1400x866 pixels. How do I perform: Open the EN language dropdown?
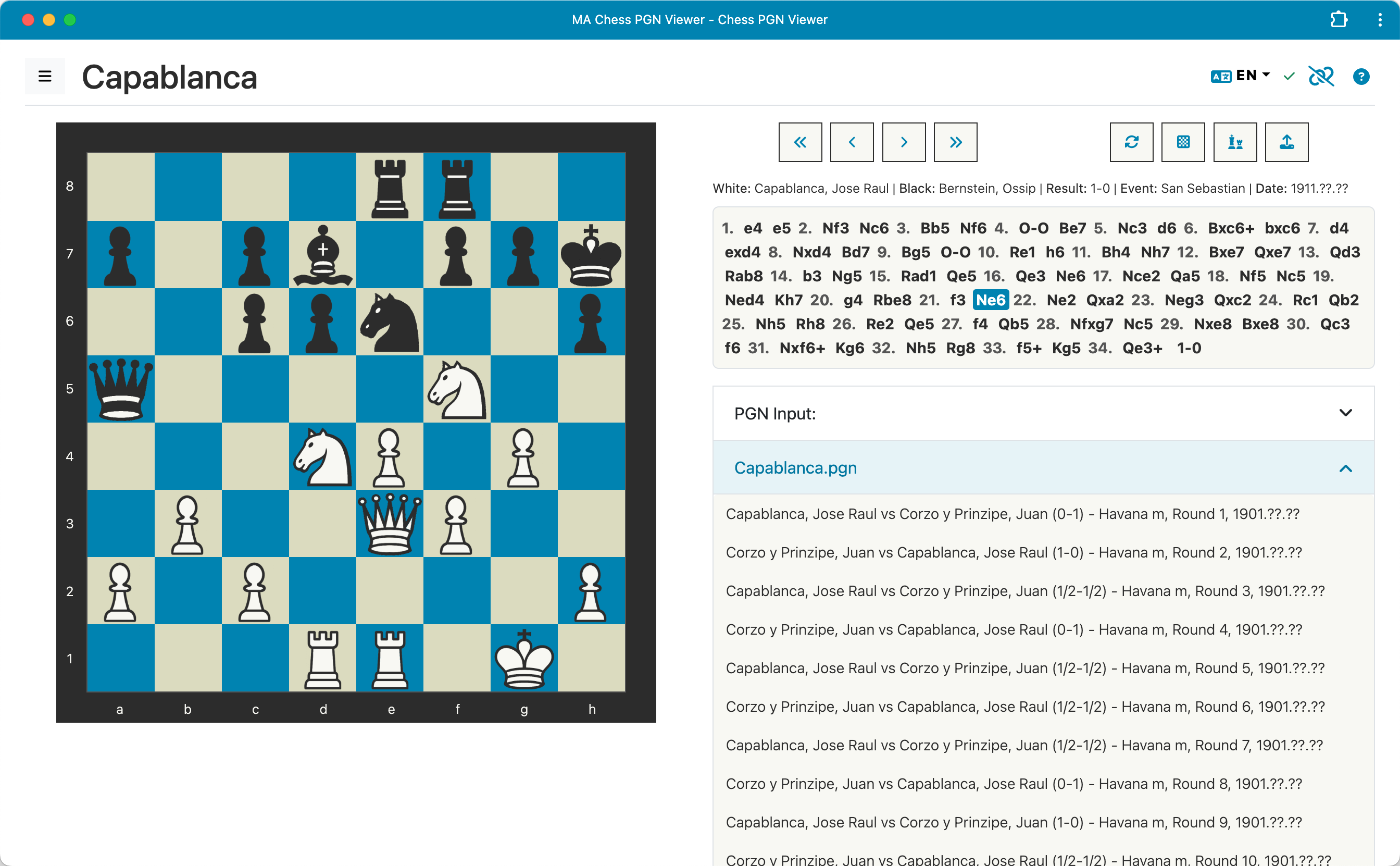pyautogui.click(x=1240, y=76)
